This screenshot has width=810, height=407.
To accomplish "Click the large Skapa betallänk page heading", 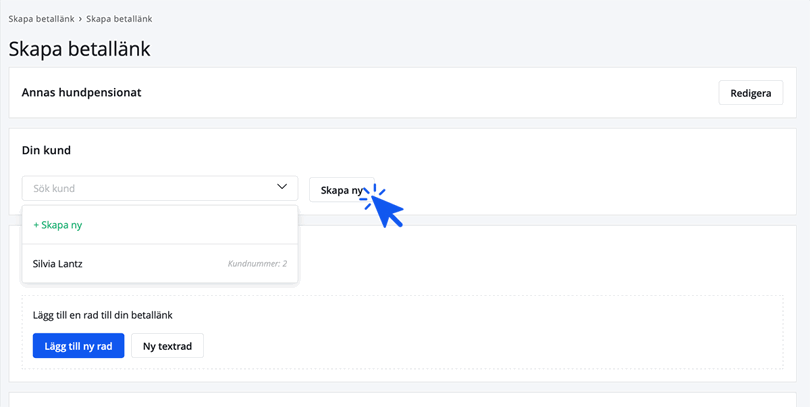I will (80, 49).
